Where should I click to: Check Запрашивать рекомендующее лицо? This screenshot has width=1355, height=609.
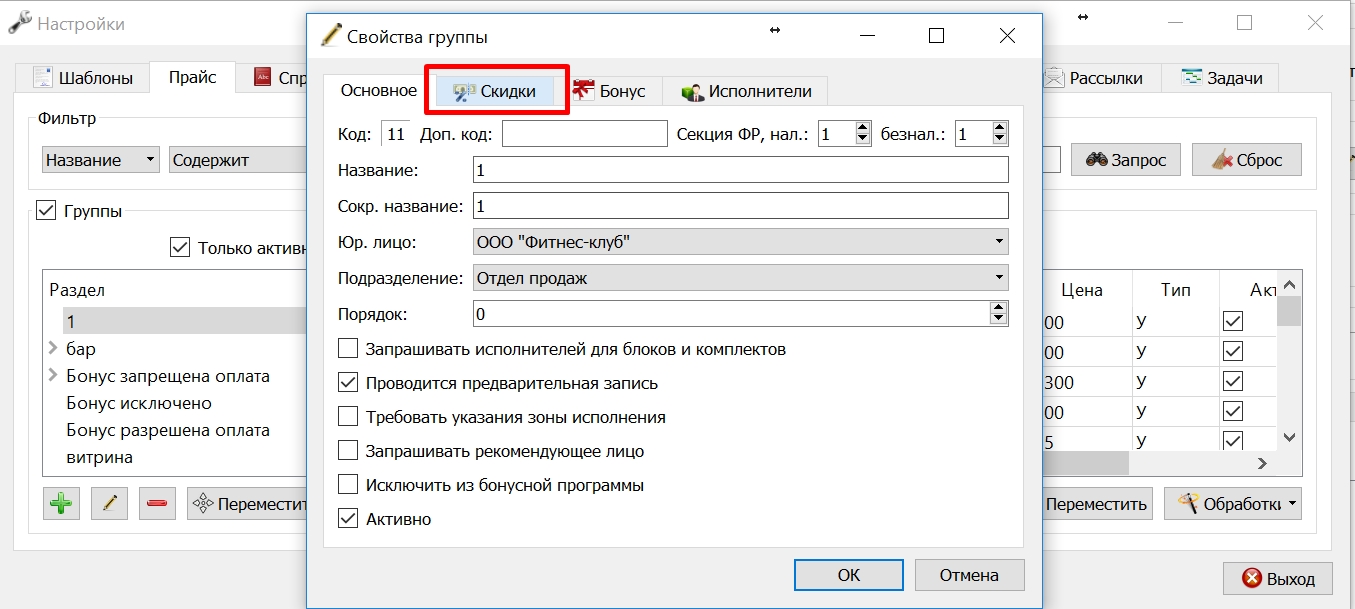(x=348, y=451)
